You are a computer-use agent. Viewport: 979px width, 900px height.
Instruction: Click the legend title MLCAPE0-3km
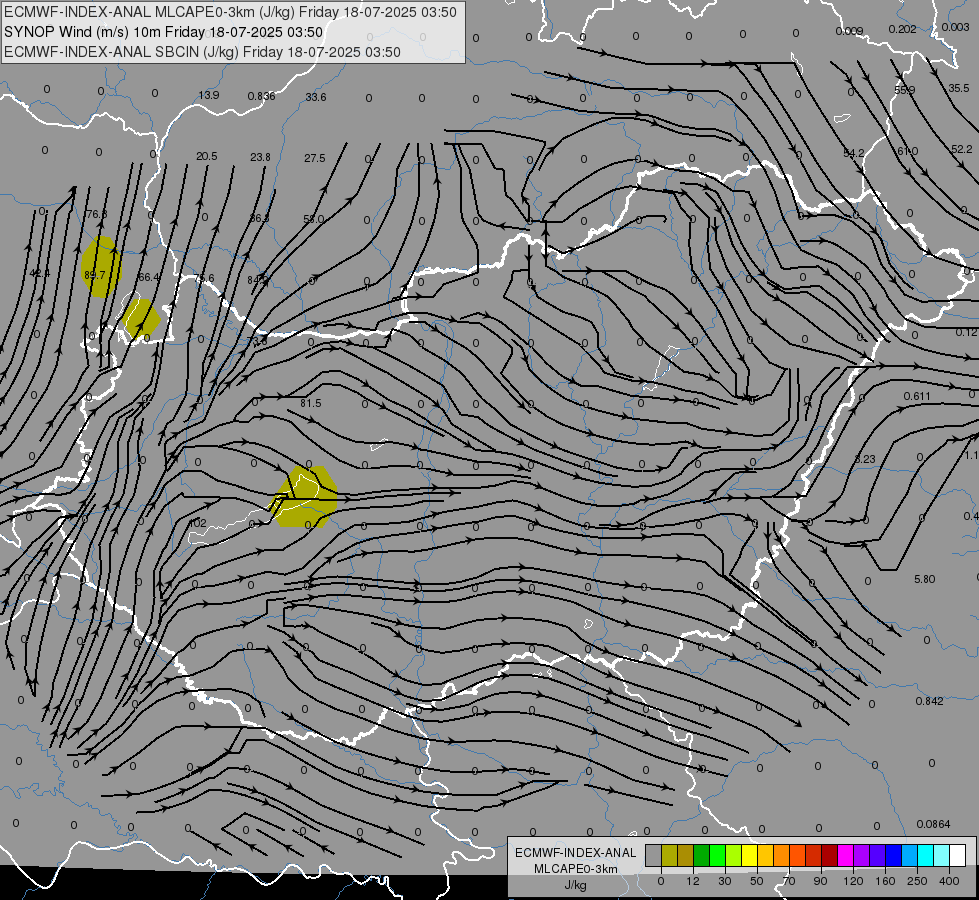[575, 869]
